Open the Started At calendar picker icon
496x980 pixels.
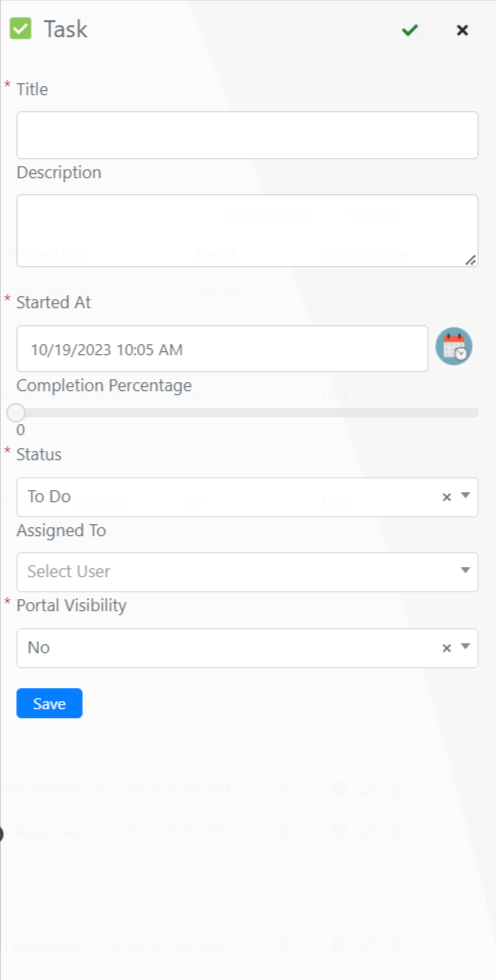(x=454, y=346)
